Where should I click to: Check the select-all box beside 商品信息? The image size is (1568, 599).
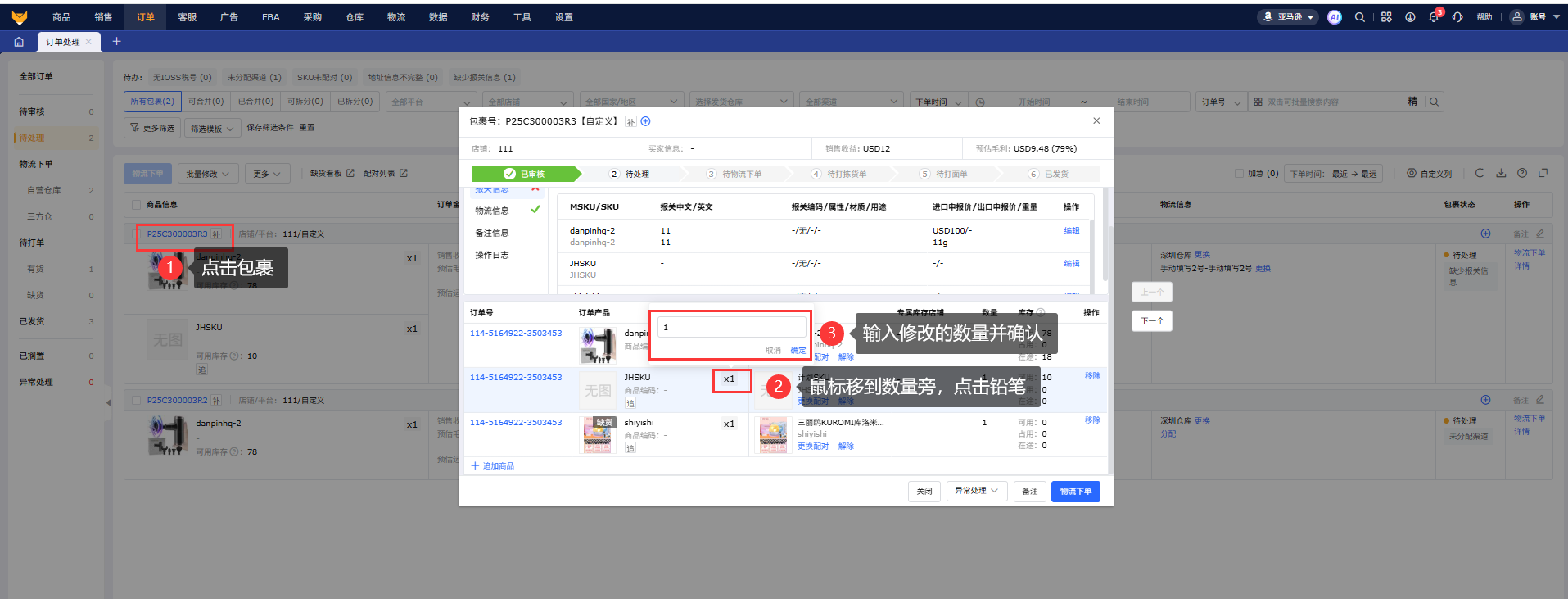coord(136,205)
